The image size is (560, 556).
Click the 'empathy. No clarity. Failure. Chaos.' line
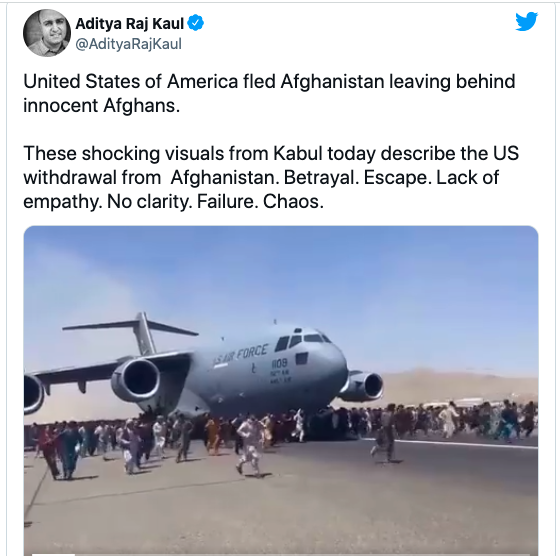[174, 202]
